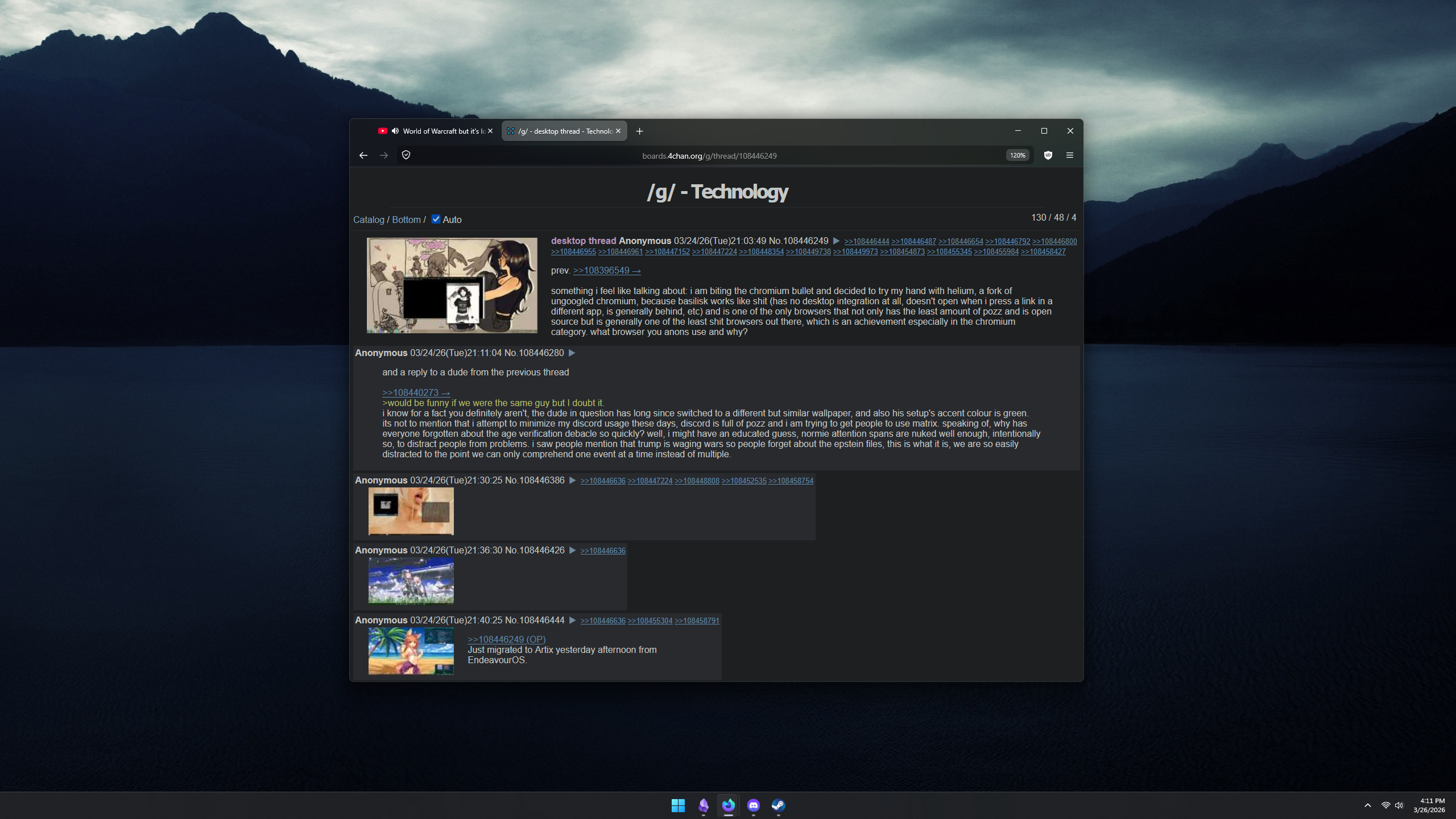Click the browser back arrow
Screen dimensions: 1456x819
[363, 155]
